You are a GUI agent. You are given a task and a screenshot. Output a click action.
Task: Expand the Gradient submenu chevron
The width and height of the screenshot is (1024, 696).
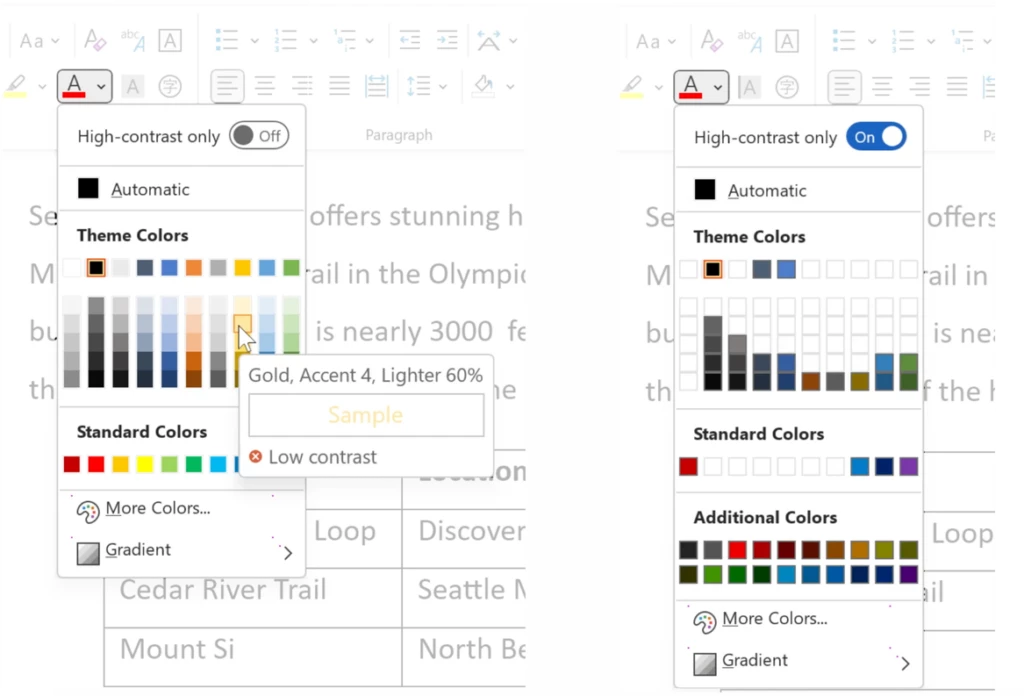287,552
